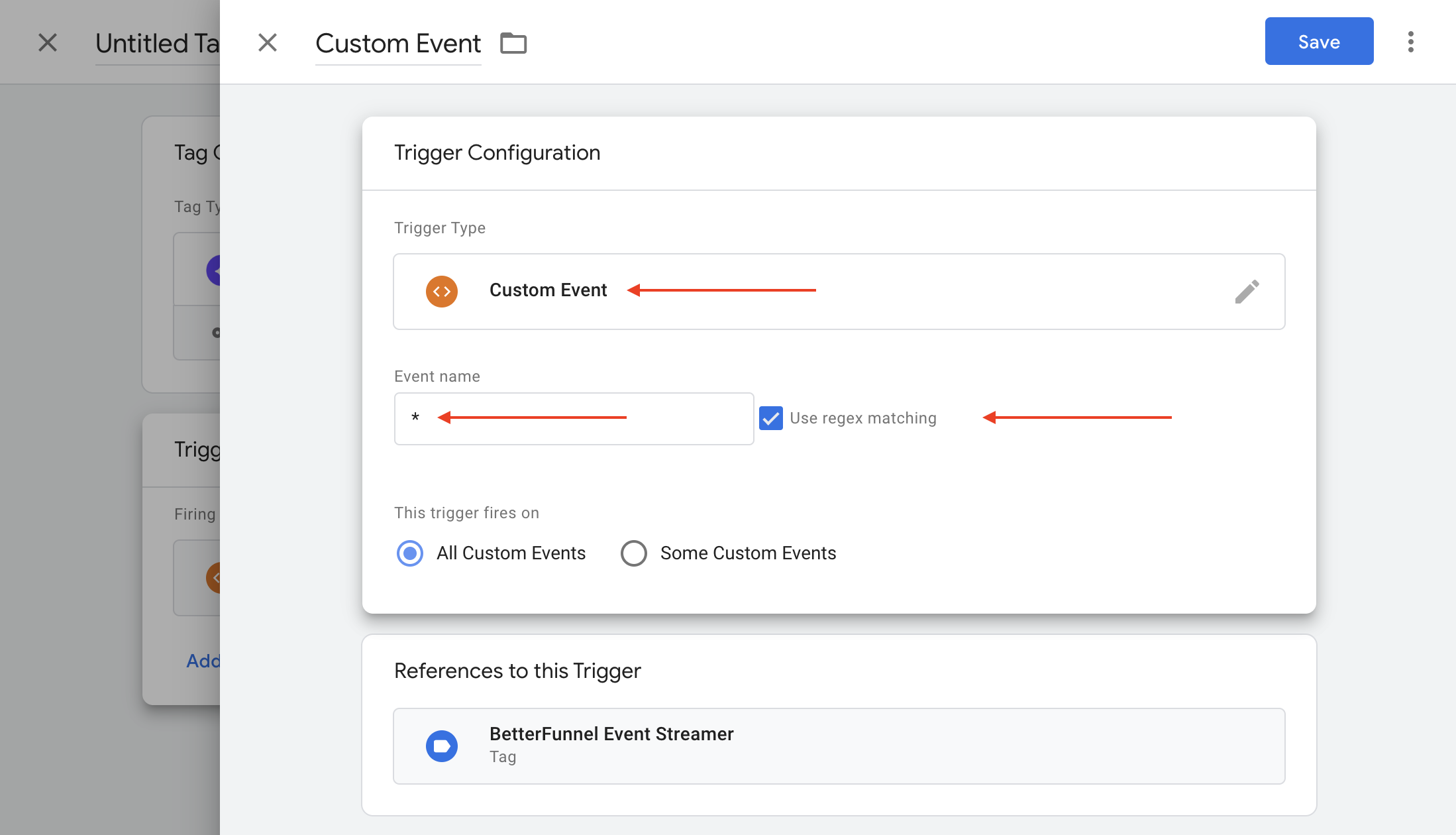Uncheck Use regex matching checkbox
This screenshot has width=1456, height=835.
[771, 418]
